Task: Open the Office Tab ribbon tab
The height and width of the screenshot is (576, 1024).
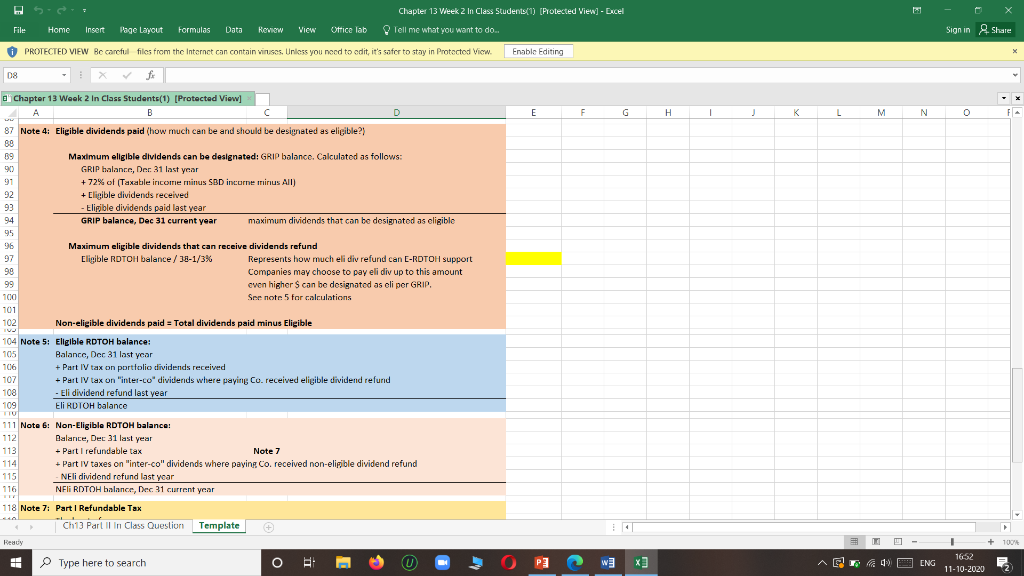Action: tap(349, 30)
